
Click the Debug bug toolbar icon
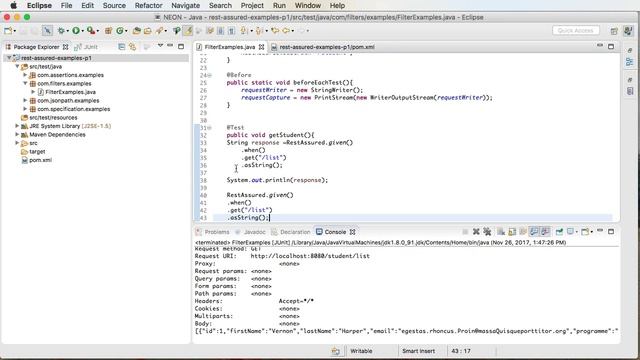point(61,31)
